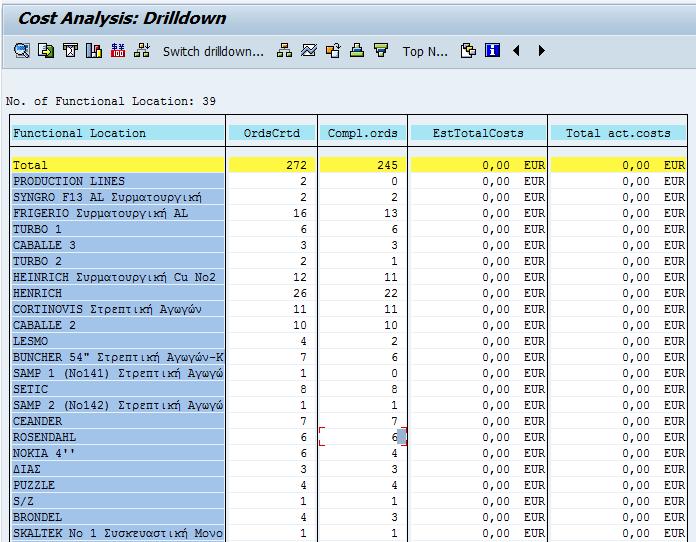Select TURBO 1 row
The height and width of the screenshot is (542, 696).
(118, 229)
